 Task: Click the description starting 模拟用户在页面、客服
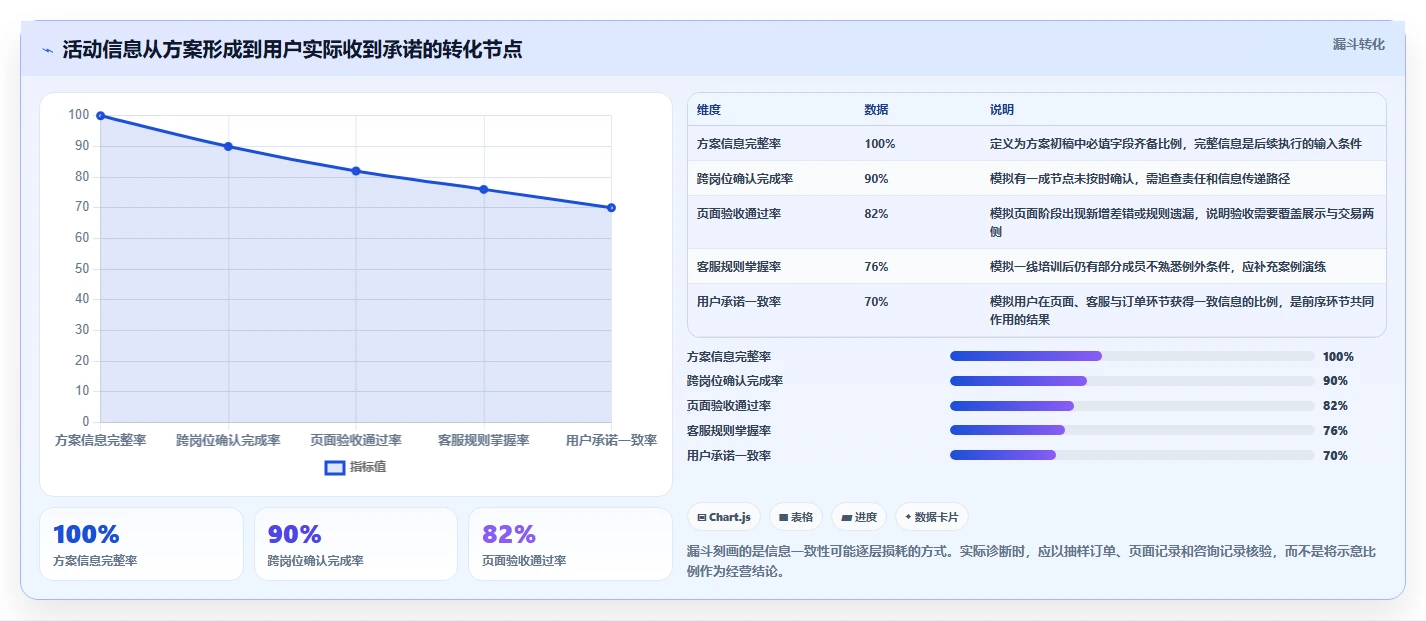click(1182, 311)
